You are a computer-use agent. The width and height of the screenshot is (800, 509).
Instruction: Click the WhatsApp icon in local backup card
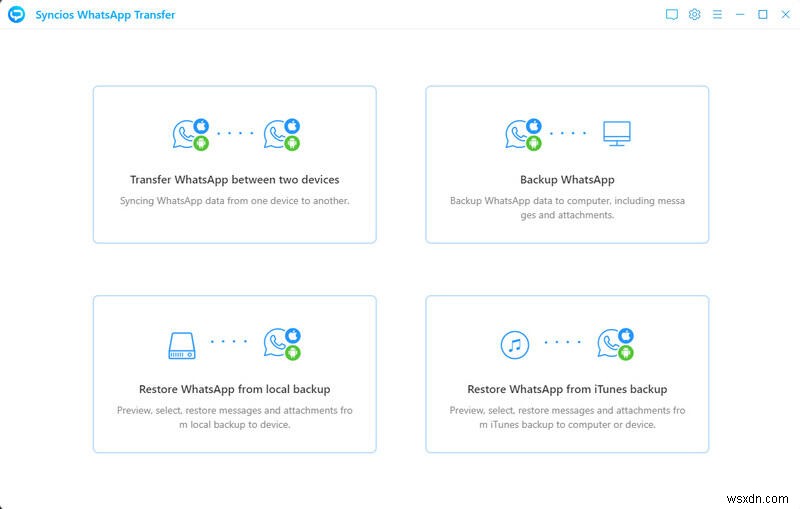click(282, 344)
